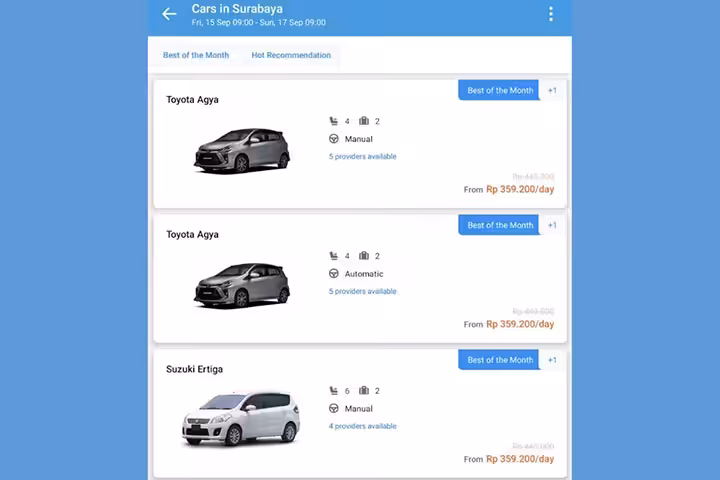Click the Toyota Agya Manual car image
720x480 pixels.
click(242, 150)
